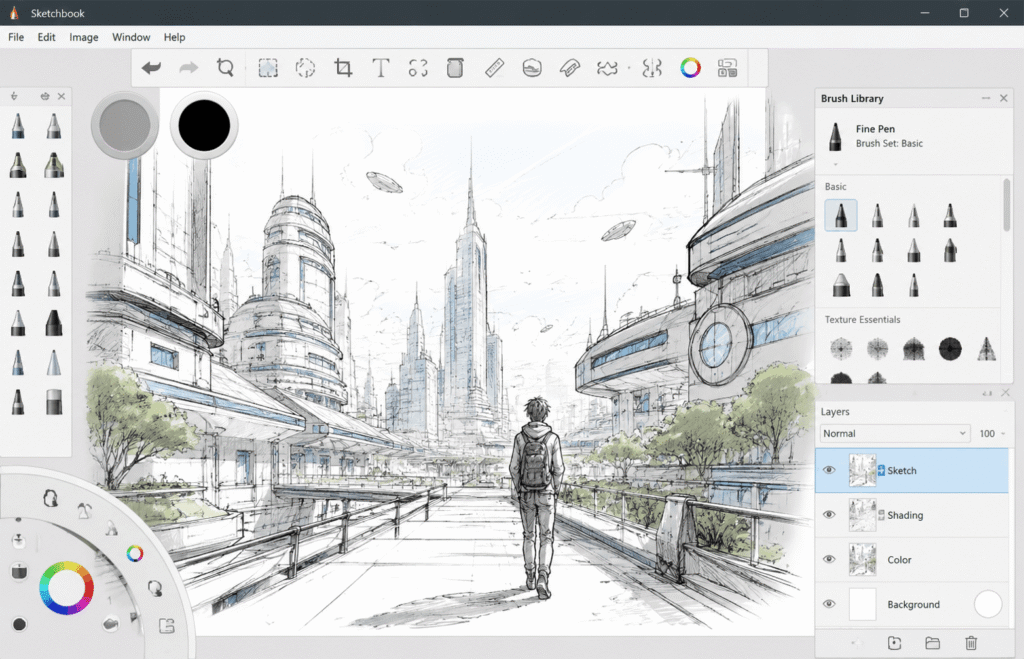Select the Lasso/Transform tool in the toolbar

click(x=225, y=67)
